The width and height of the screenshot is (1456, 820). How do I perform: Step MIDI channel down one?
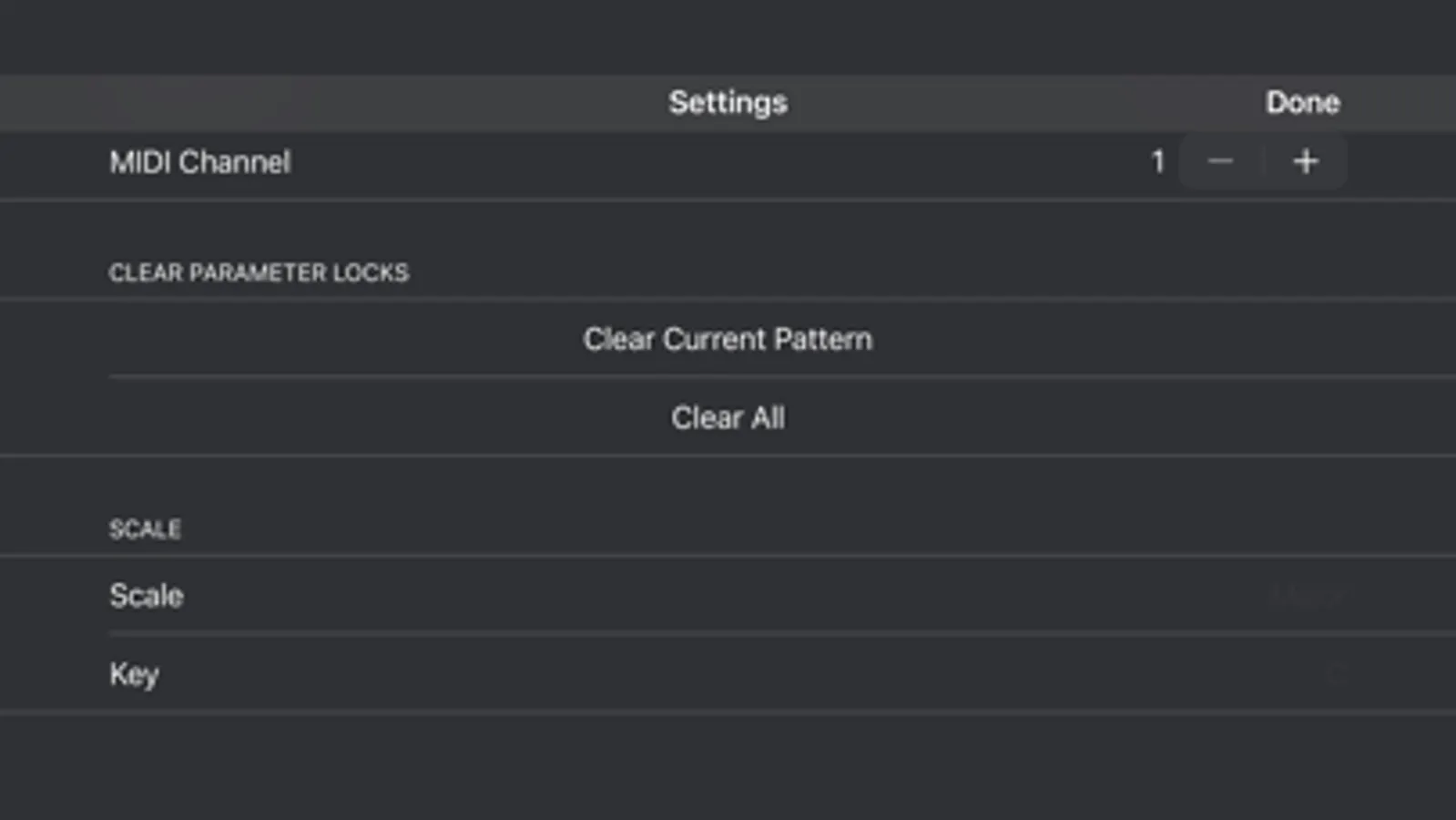pos(1220,162)
